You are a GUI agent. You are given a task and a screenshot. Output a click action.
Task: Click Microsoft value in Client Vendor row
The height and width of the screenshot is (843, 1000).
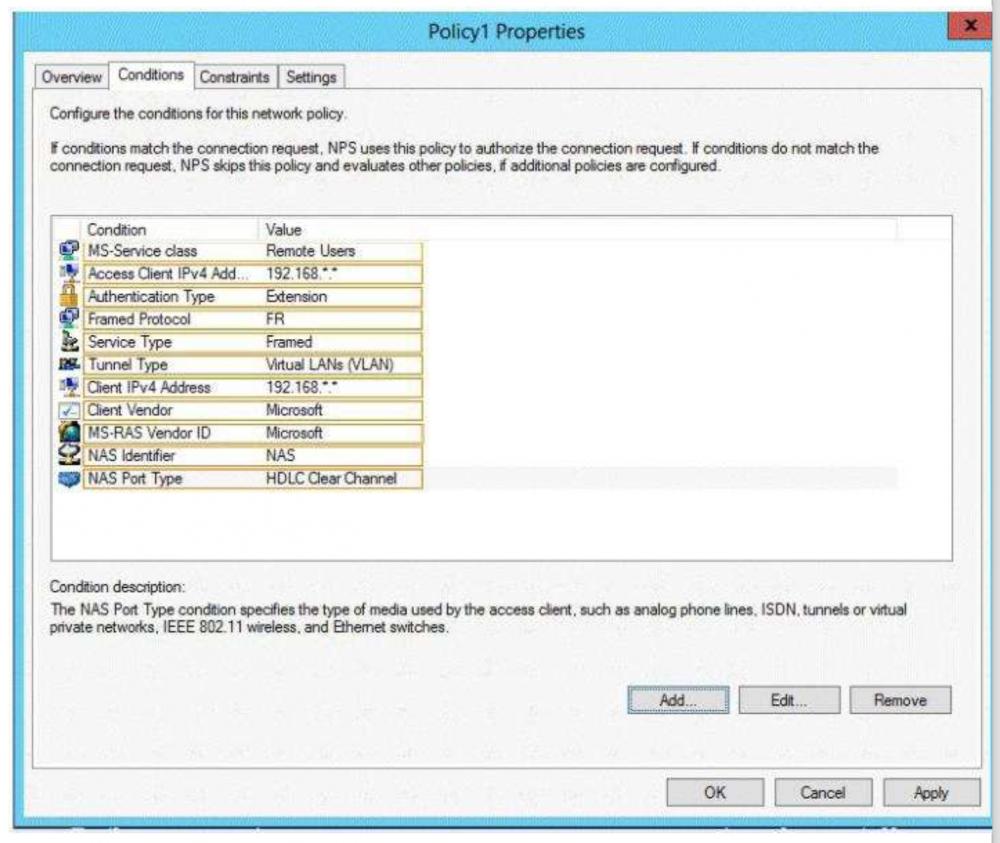click(x=294, y=410)
